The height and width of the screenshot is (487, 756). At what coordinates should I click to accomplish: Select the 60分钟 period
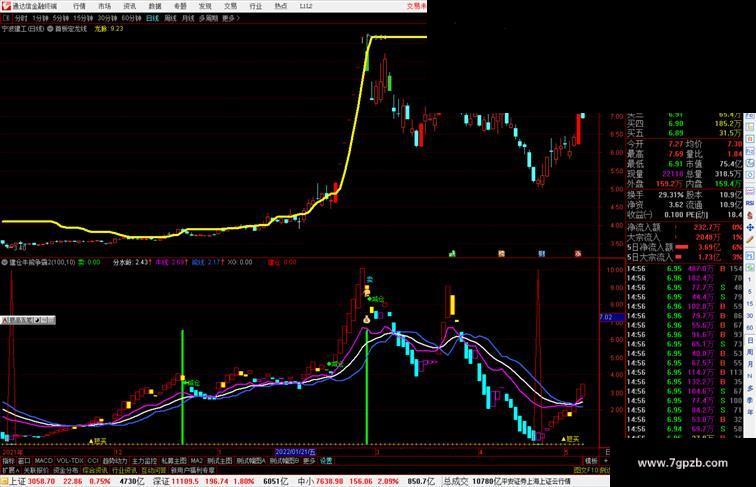[x=131, y=18]
